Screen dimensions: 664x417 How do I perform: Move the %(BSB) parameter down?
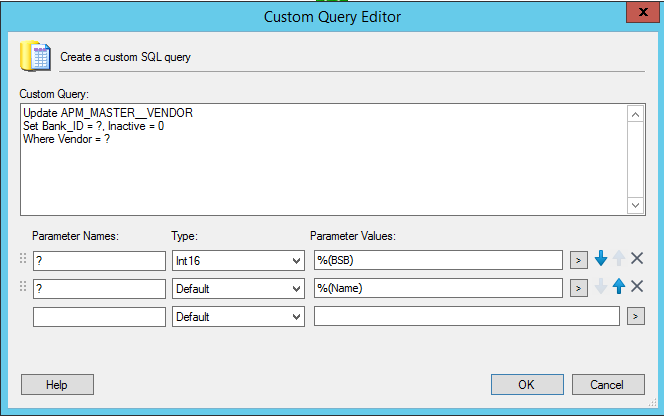coord(601,260)
